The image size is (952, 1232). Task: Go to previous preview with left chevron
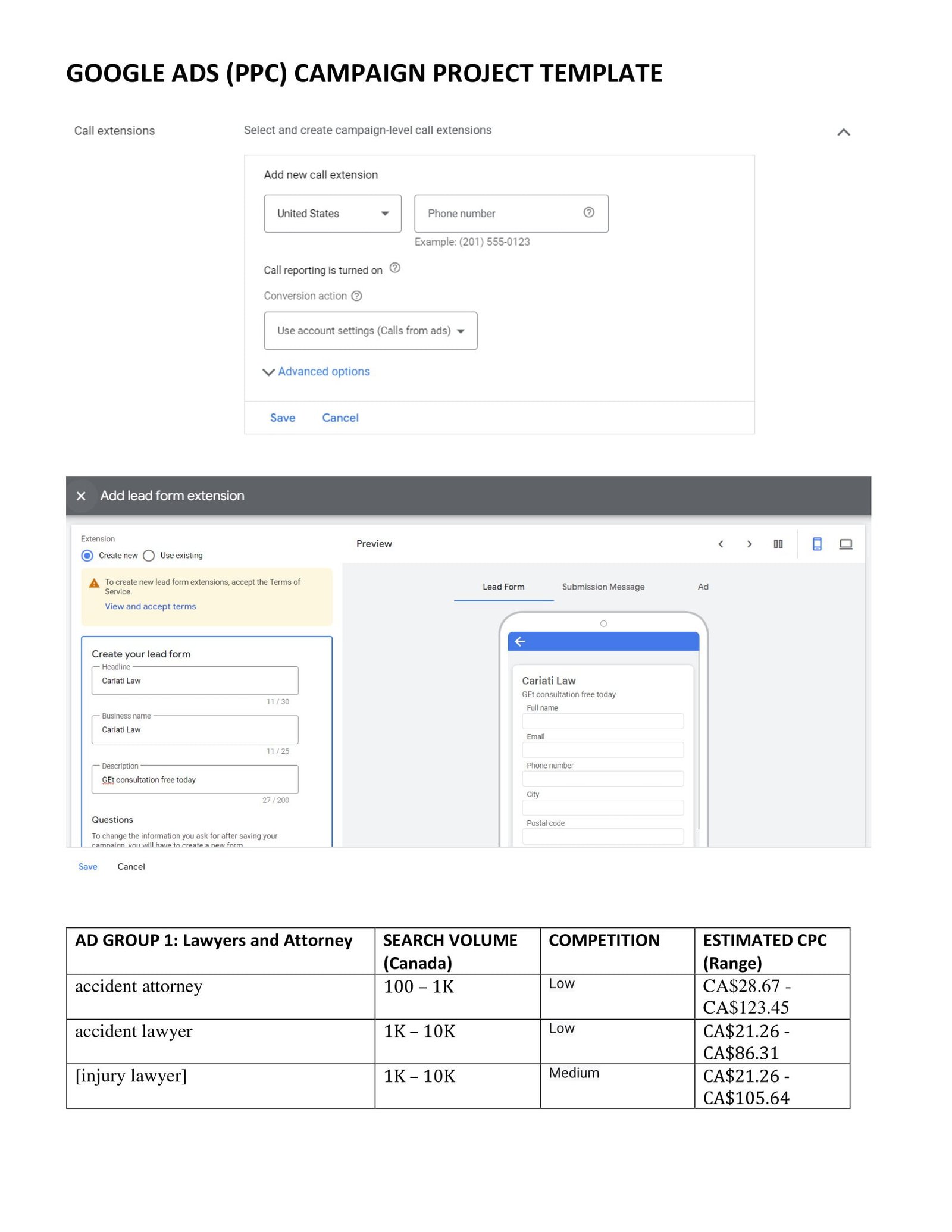[721, 544]
